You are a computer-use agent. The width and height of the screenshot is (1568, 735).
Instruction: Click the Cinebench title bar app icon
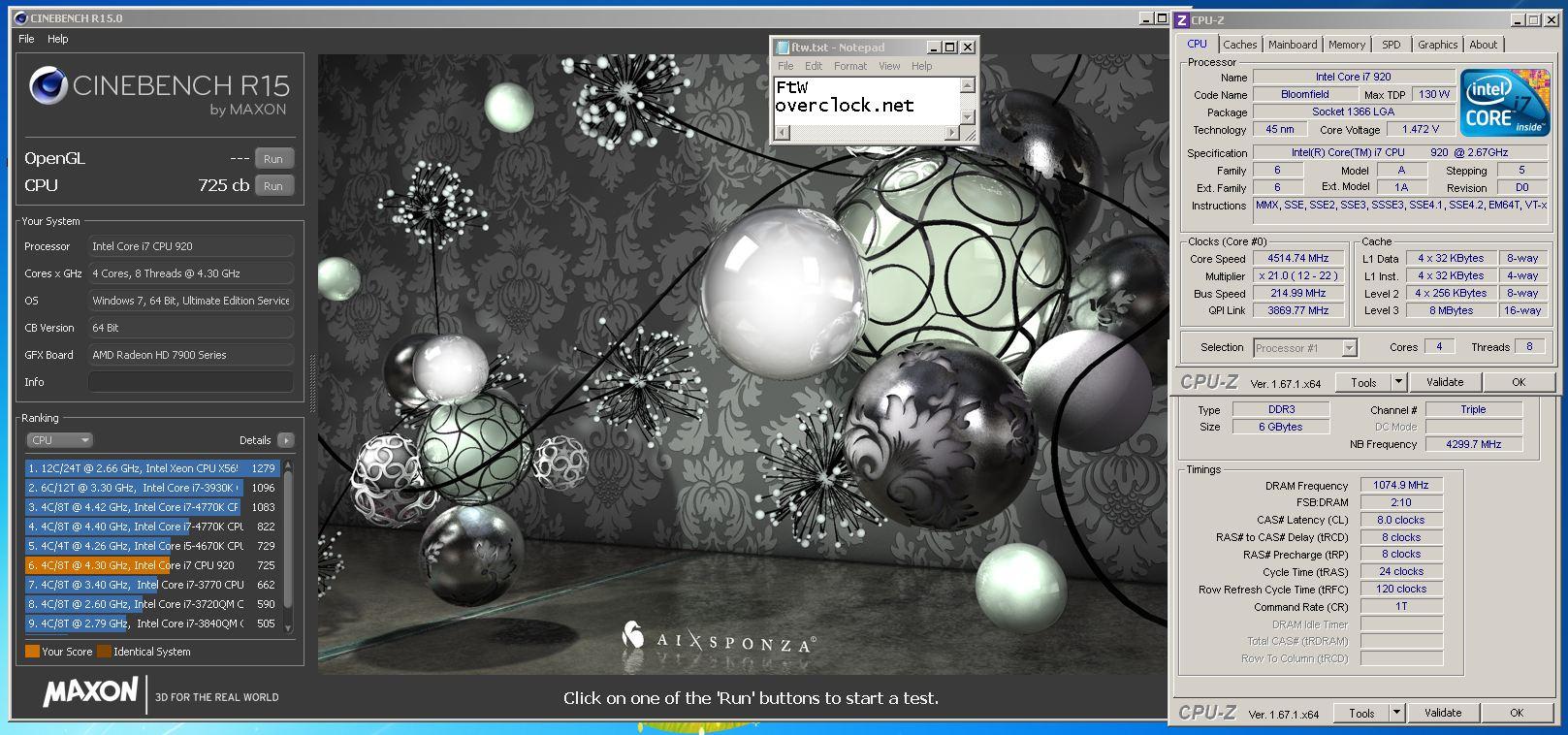[x=20, y=18]
